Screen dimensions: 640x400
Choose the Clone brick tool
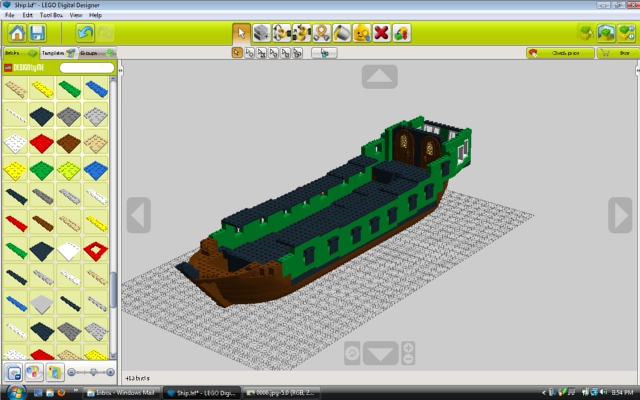tap(262, 33)
